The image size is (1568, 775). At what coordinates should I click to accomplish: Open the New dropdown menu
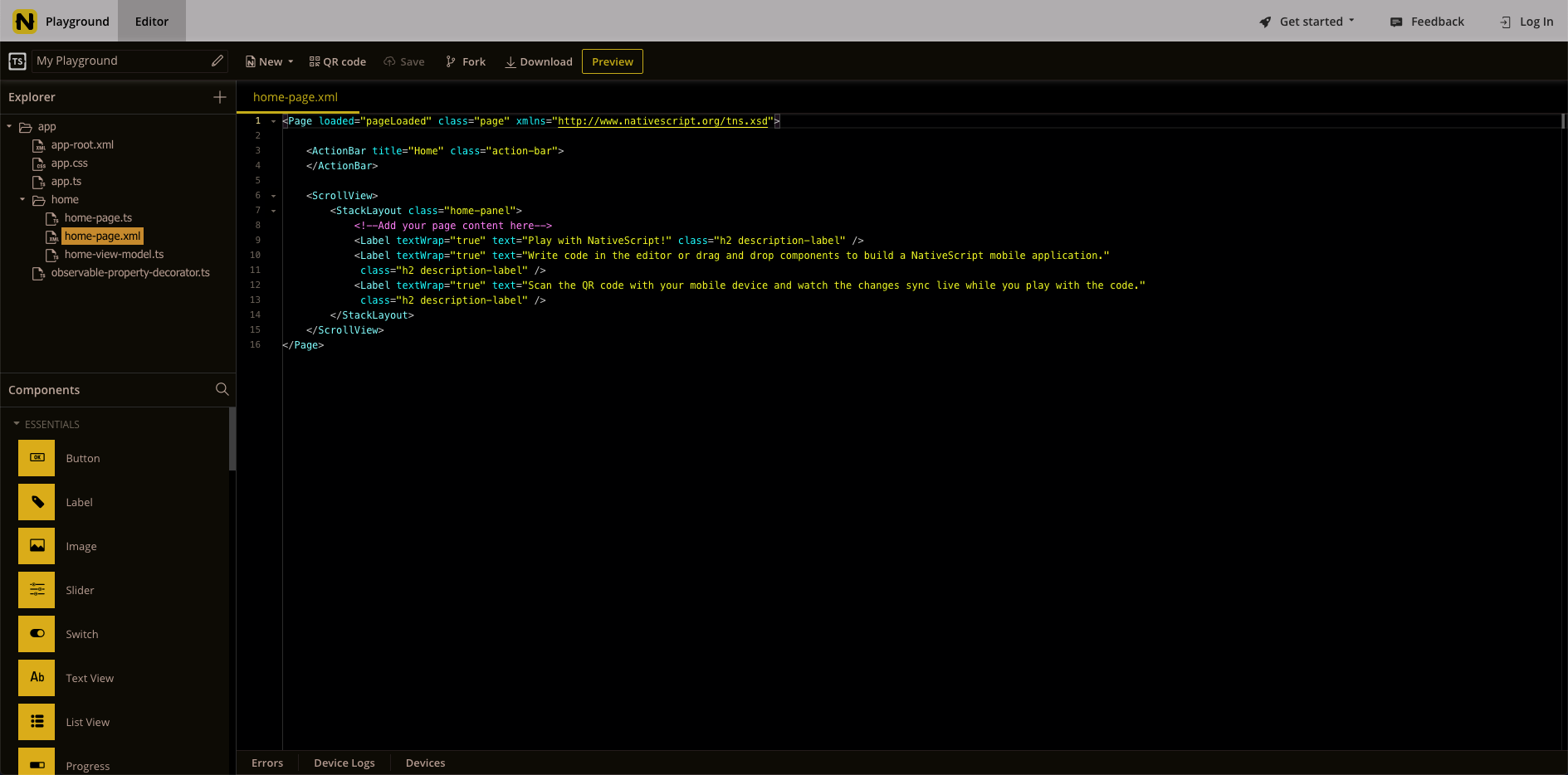[270, 61]
